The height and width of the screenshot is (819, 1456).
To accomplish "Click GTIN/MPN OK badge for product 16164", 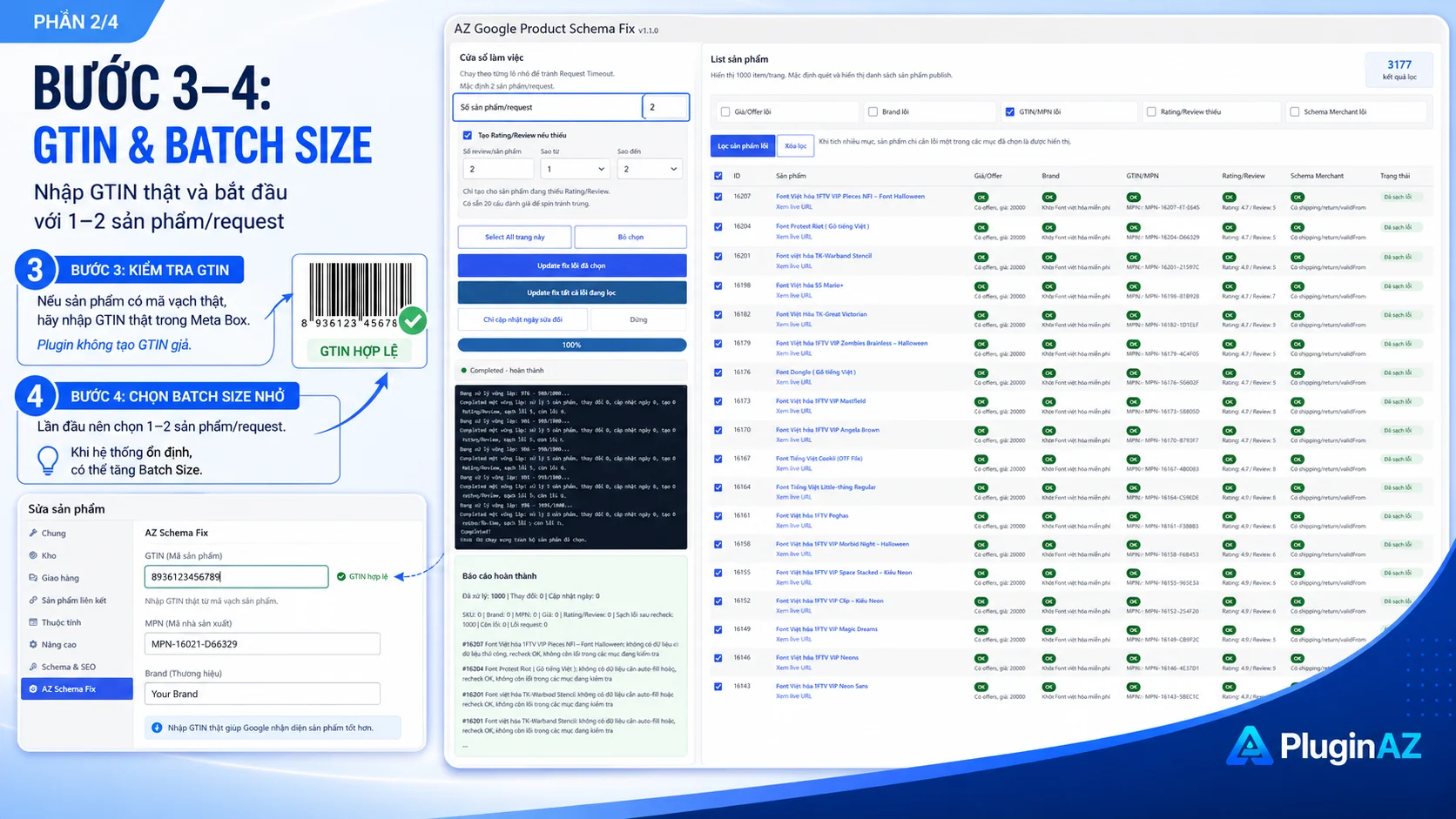I will [1133, 488].
